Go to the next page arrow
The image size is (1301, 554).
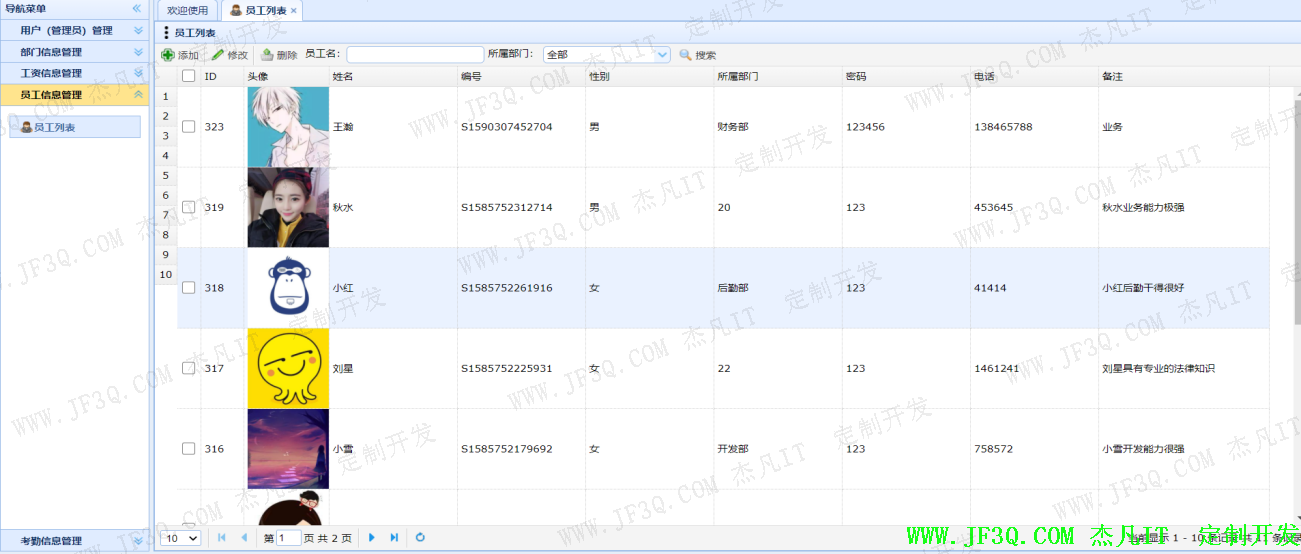tap(372, 538)
